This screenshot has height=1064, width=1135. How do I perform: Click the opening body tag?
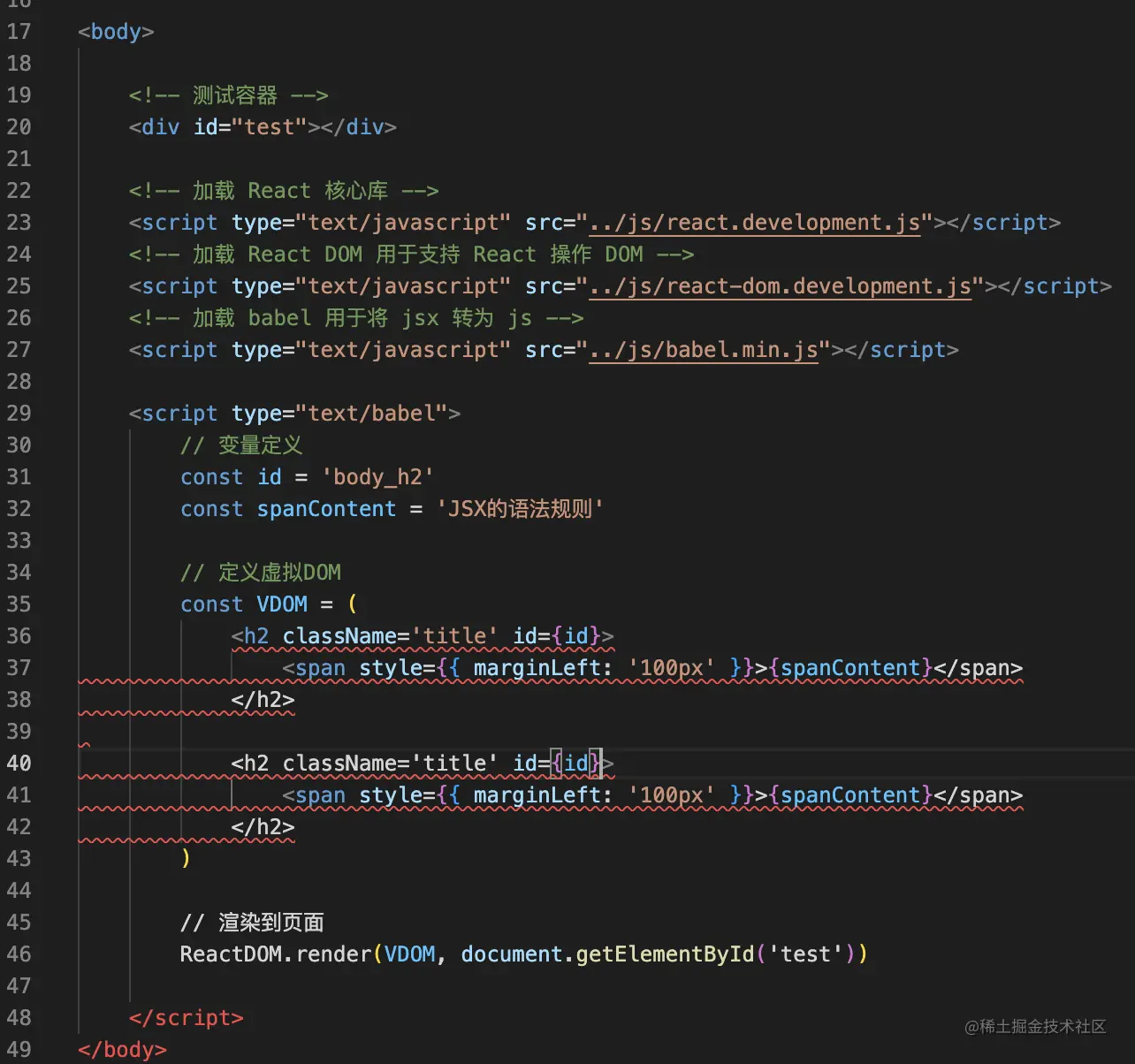point(116,32)
